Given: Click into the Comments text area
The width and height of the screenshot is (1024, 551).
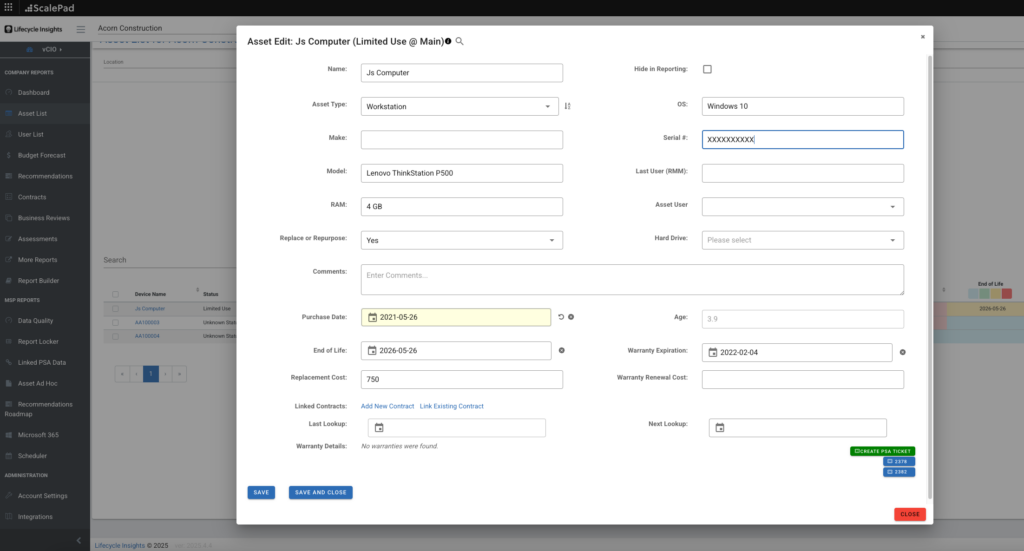Looking at the screenshot, I should coord(632,279).
